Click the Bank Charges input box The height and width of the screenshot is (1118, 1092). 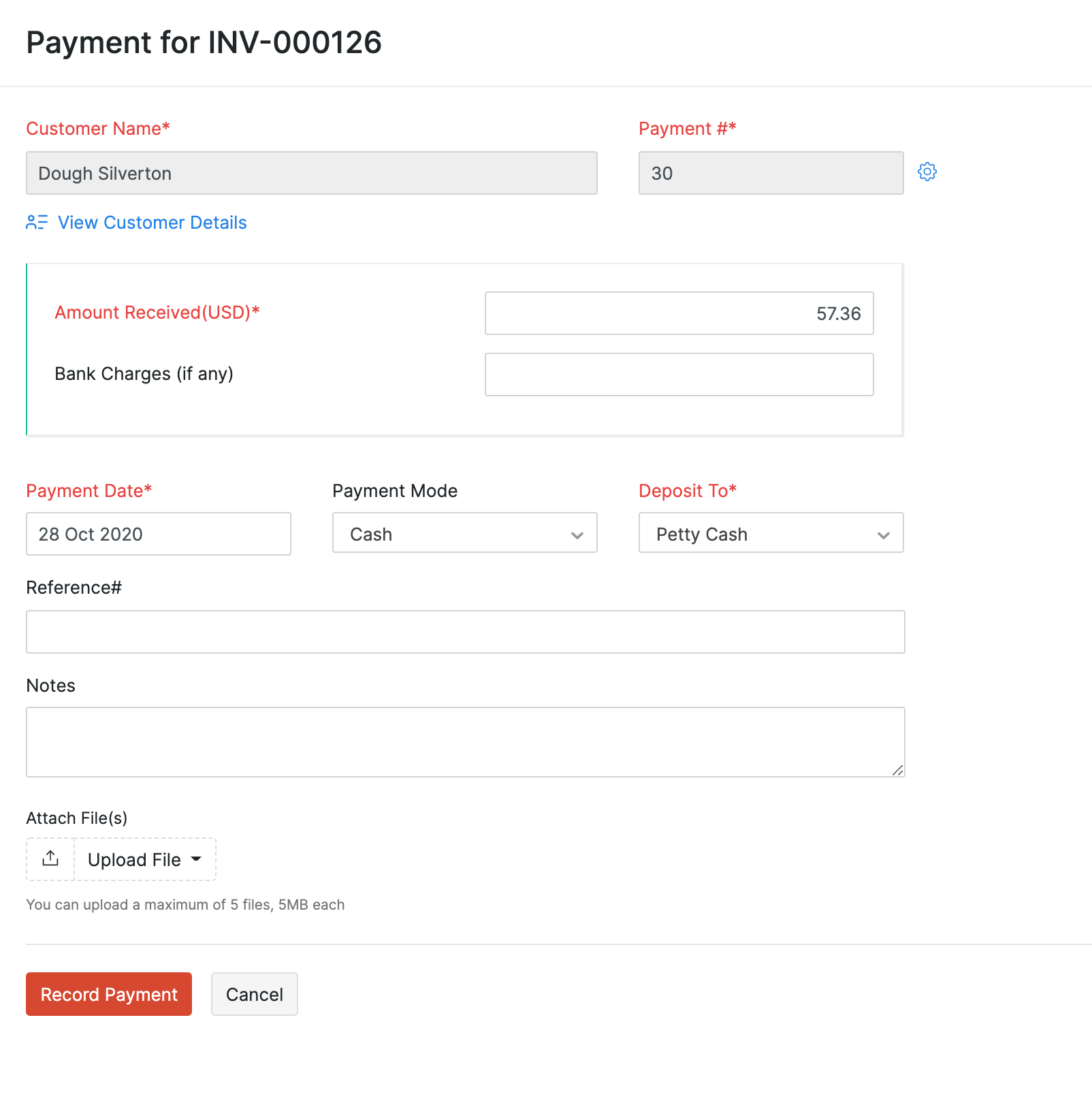pos(679,374)
